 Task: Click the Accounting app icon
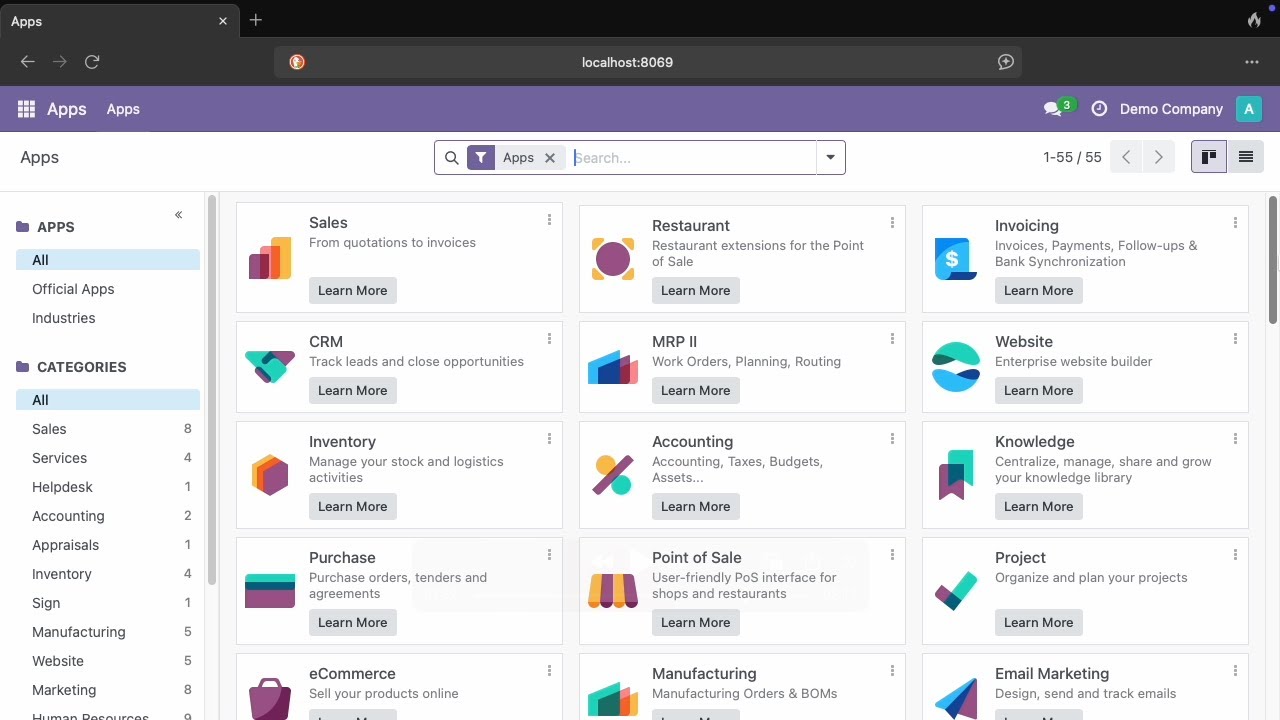pyautogui.click(x=613, y=475)
